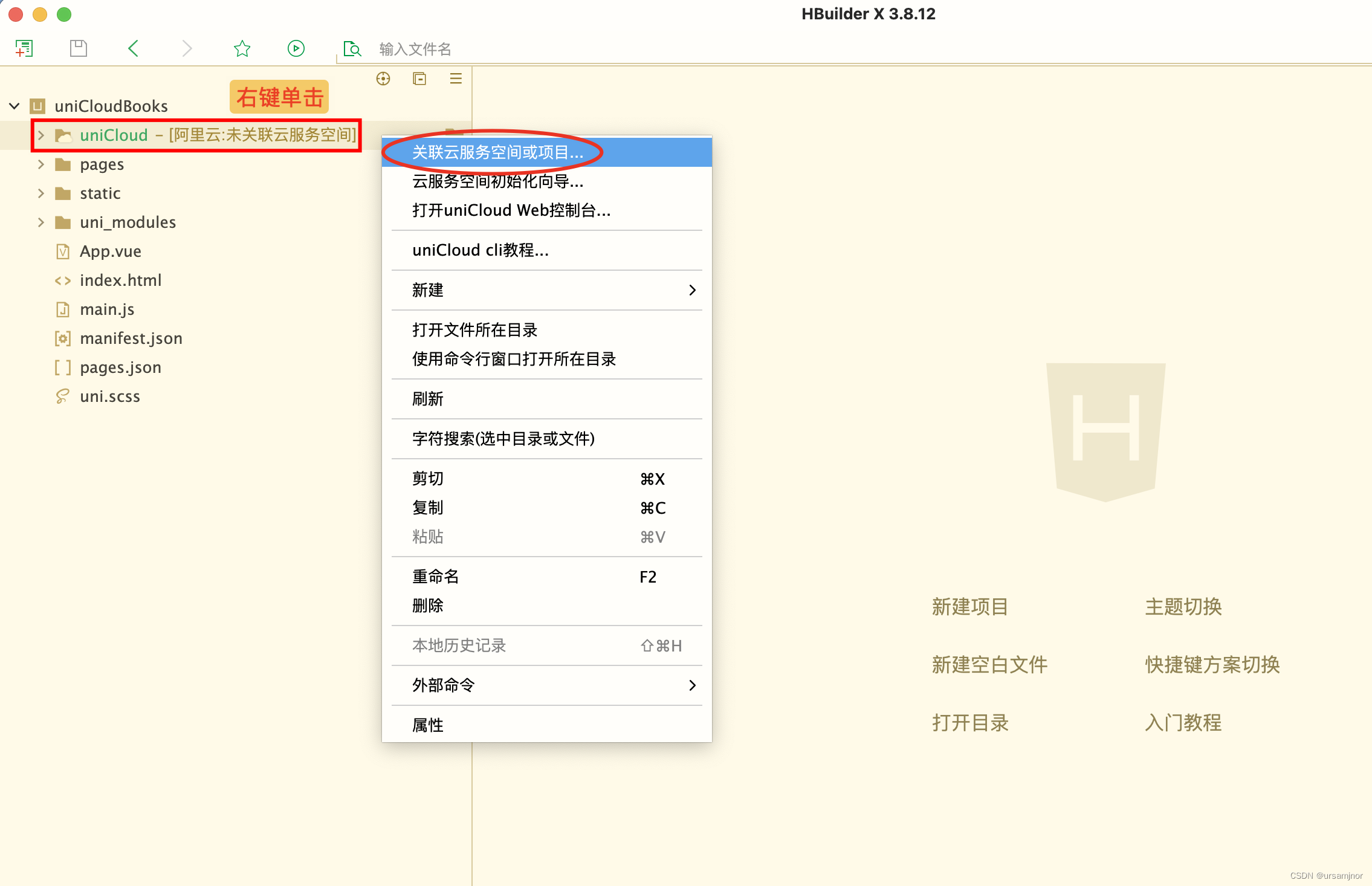Click the uniCloud cloud folder icon
The height and width of the screenshot is (886, 1372).
pos(63,135)
